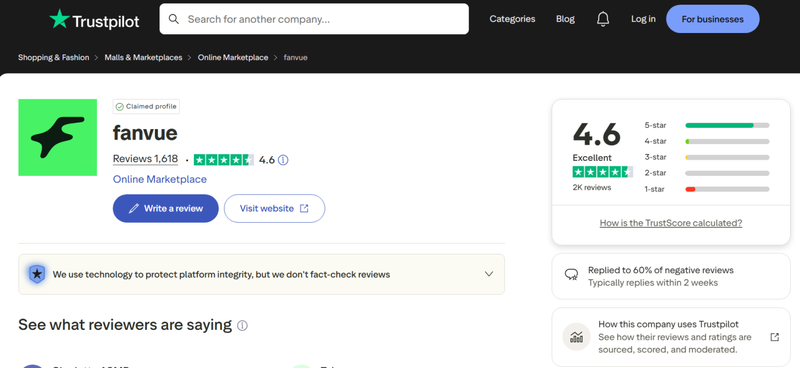Click the chart icon for Trustpilot usage
The image size is (800, 368).
(x=577, y=337)
